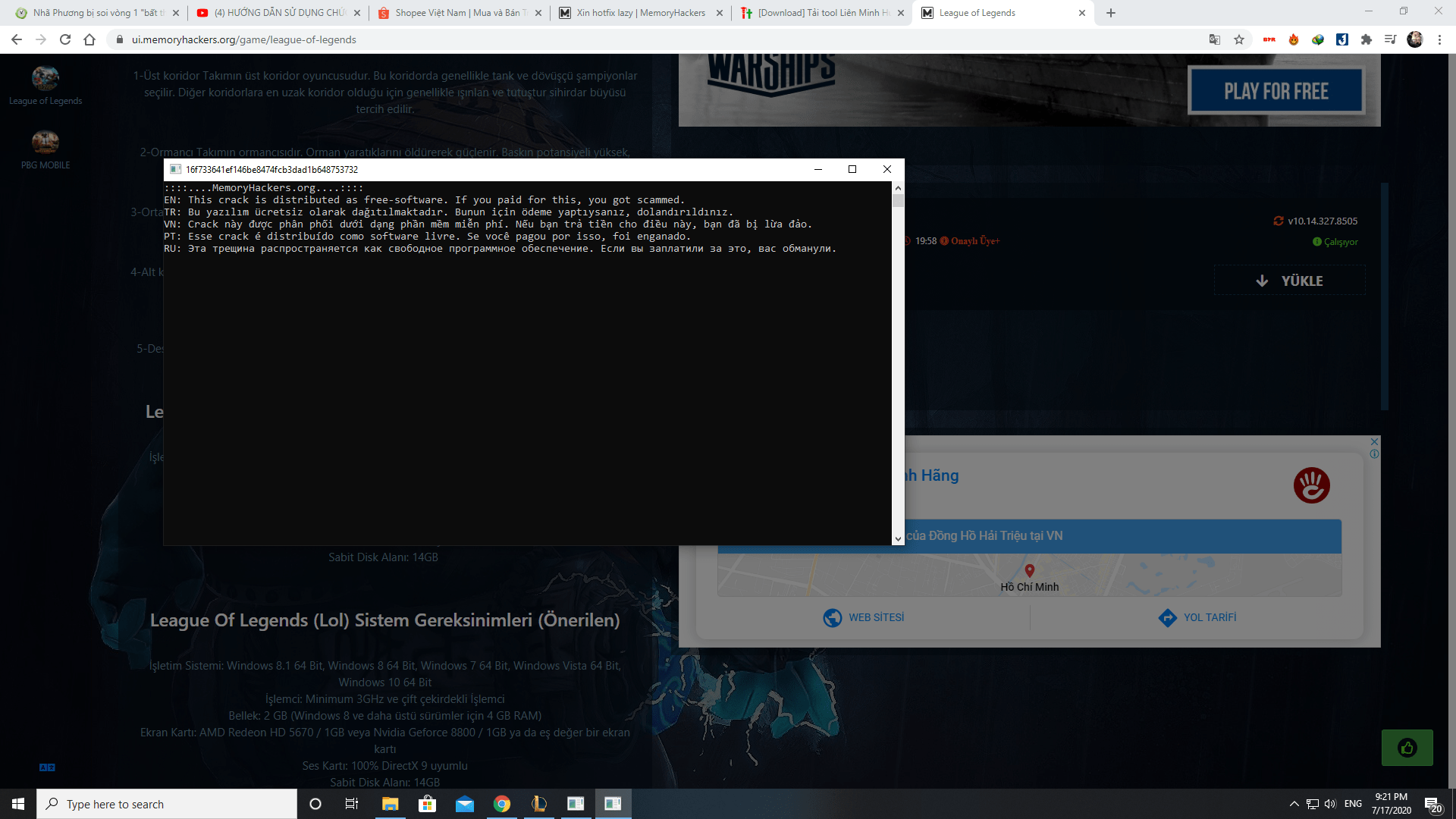Click the Chrome profile avatar
The image size is (1456, 819).
click(x=1415, y=39)
